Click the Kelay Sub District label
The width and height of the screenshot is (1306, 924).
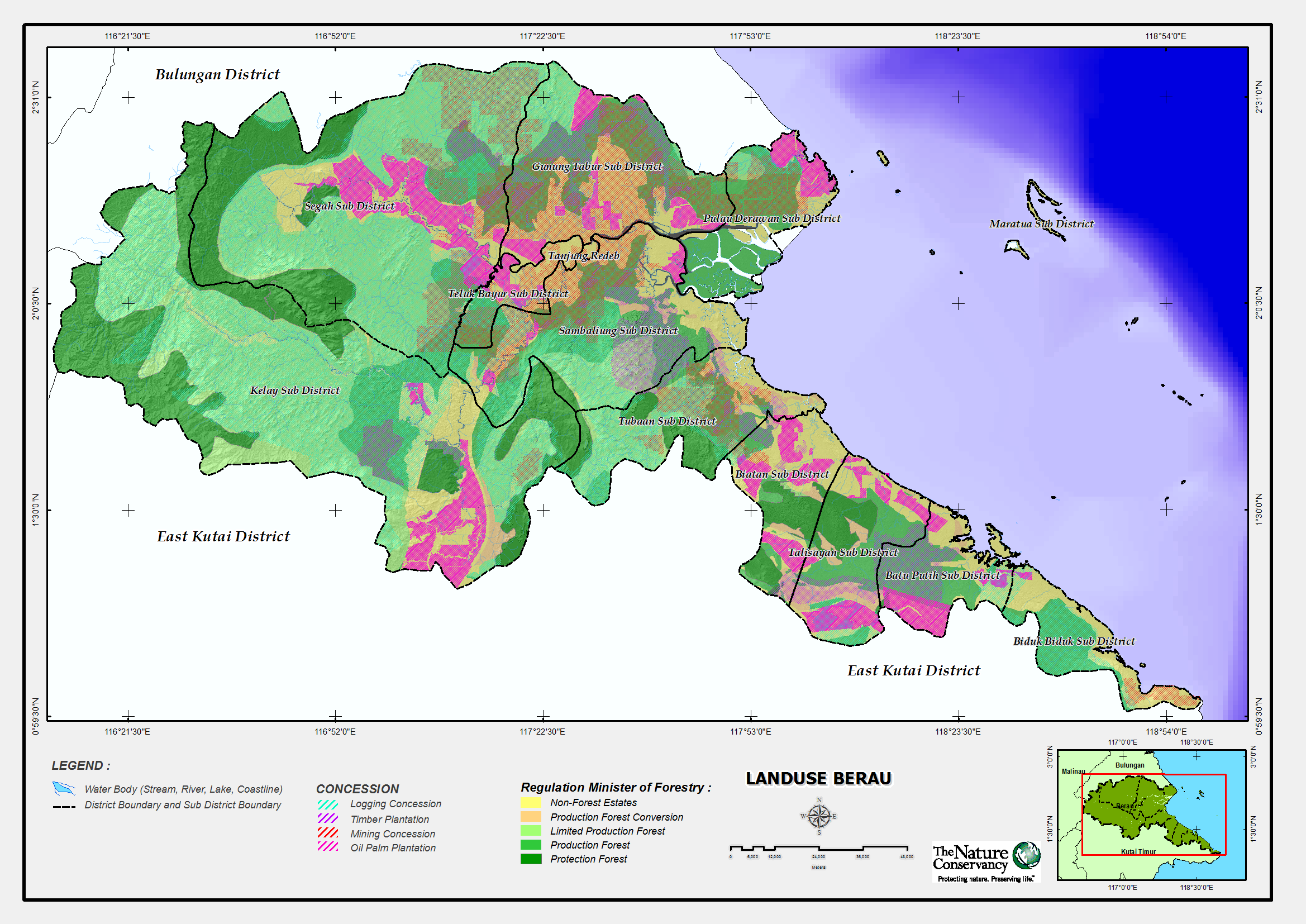pyautogui.click(x=294, y=390)
